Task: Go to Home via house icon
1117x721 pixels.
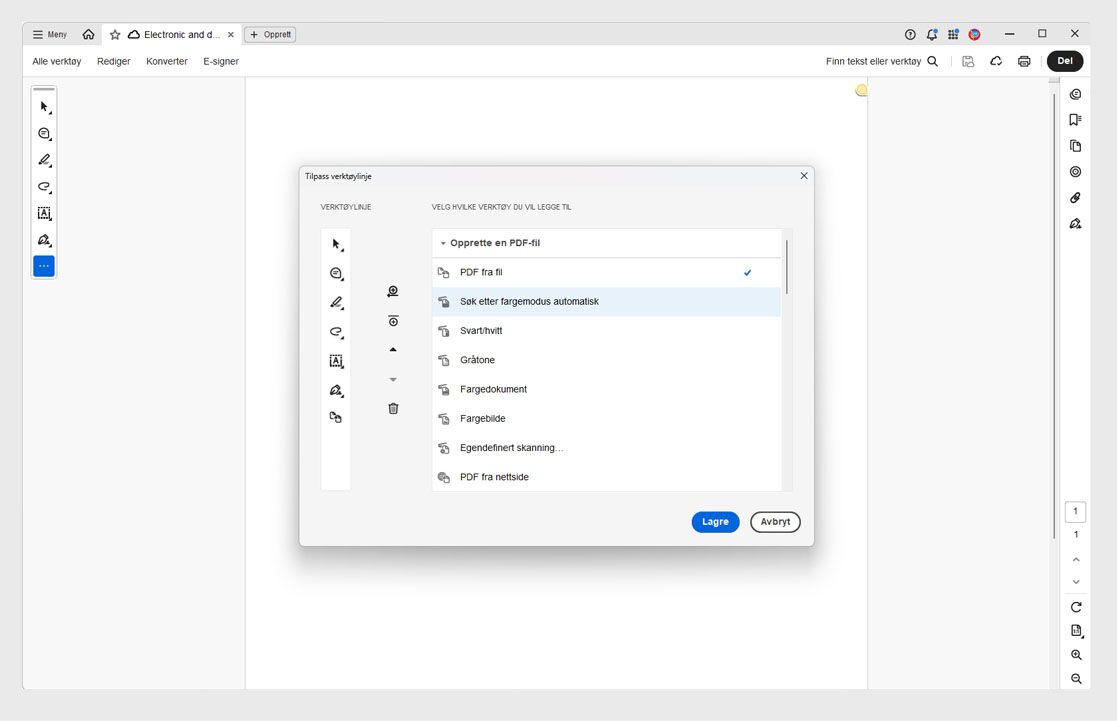Action: tap(88, 34)
